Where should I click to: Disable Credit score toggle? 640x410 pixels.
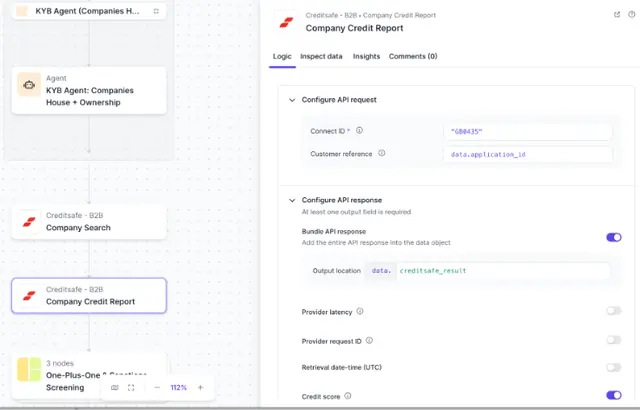pos(613,395)
